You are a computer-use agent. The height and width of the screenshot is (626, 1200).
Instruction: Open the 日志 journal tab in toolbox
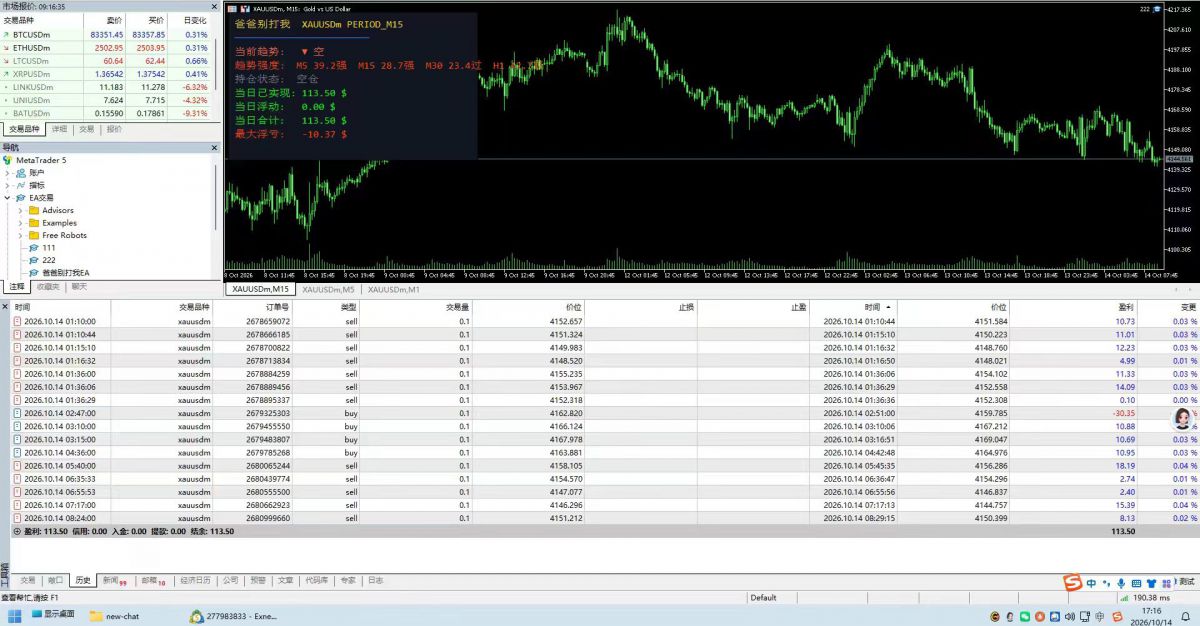(x=376, y=580)
